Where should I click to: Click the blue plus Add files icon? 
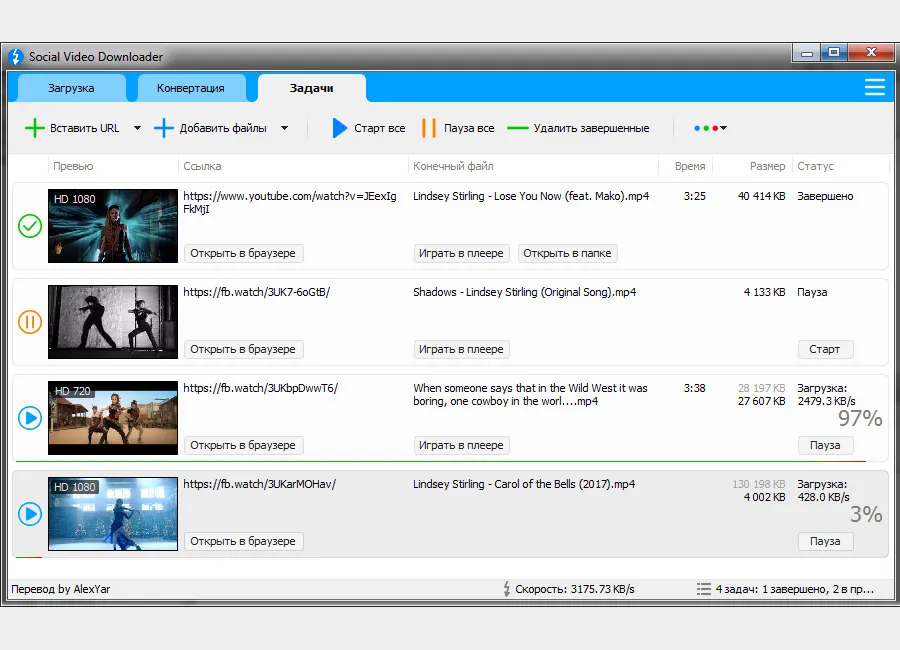[x=164, y=128]
